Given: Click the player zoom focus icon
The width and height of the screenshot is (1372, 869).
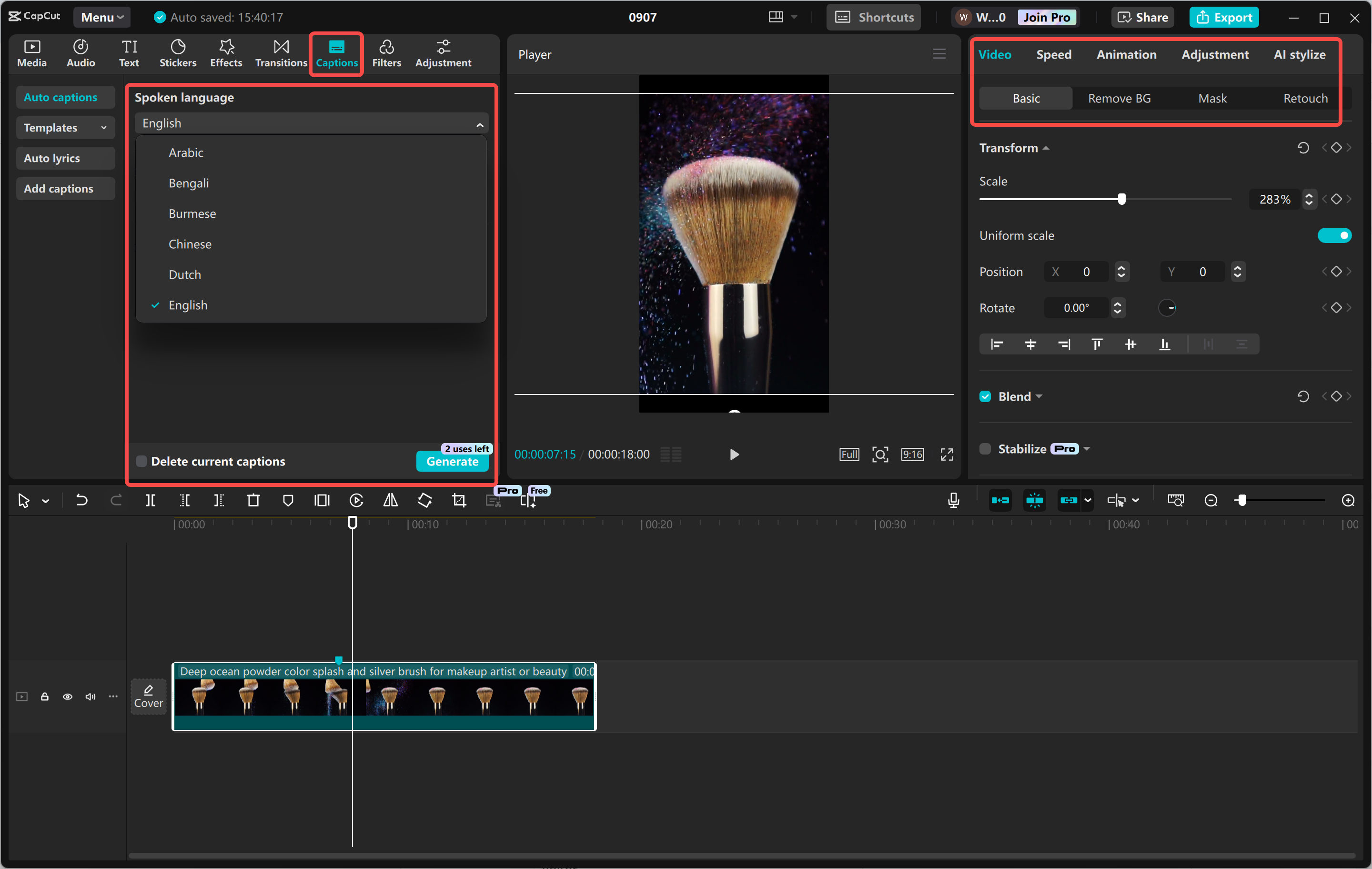Looking at the screenshot, I should click(880, 454).
